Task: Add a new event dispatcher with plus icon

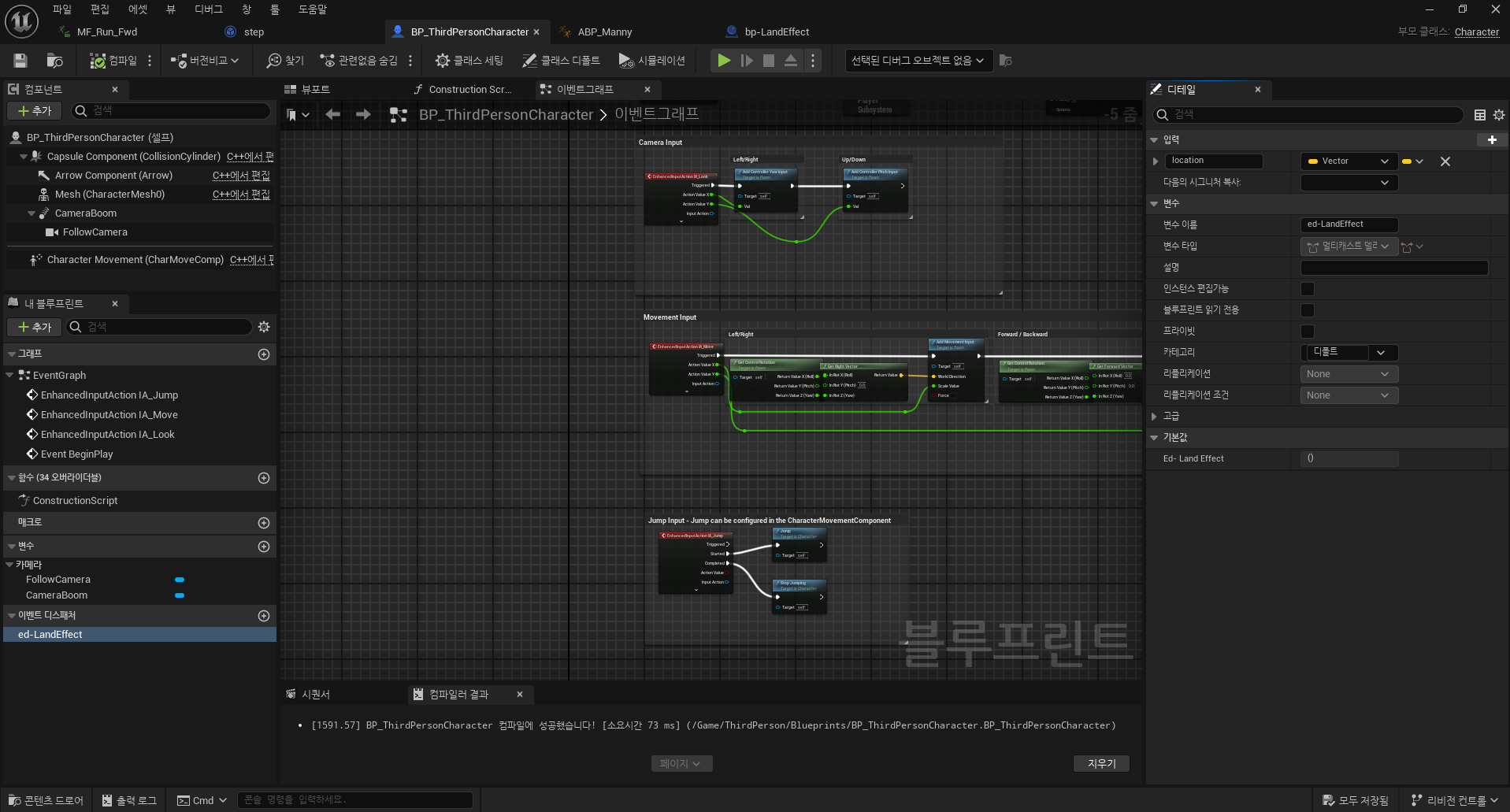Action: click(x=264, y=616)
